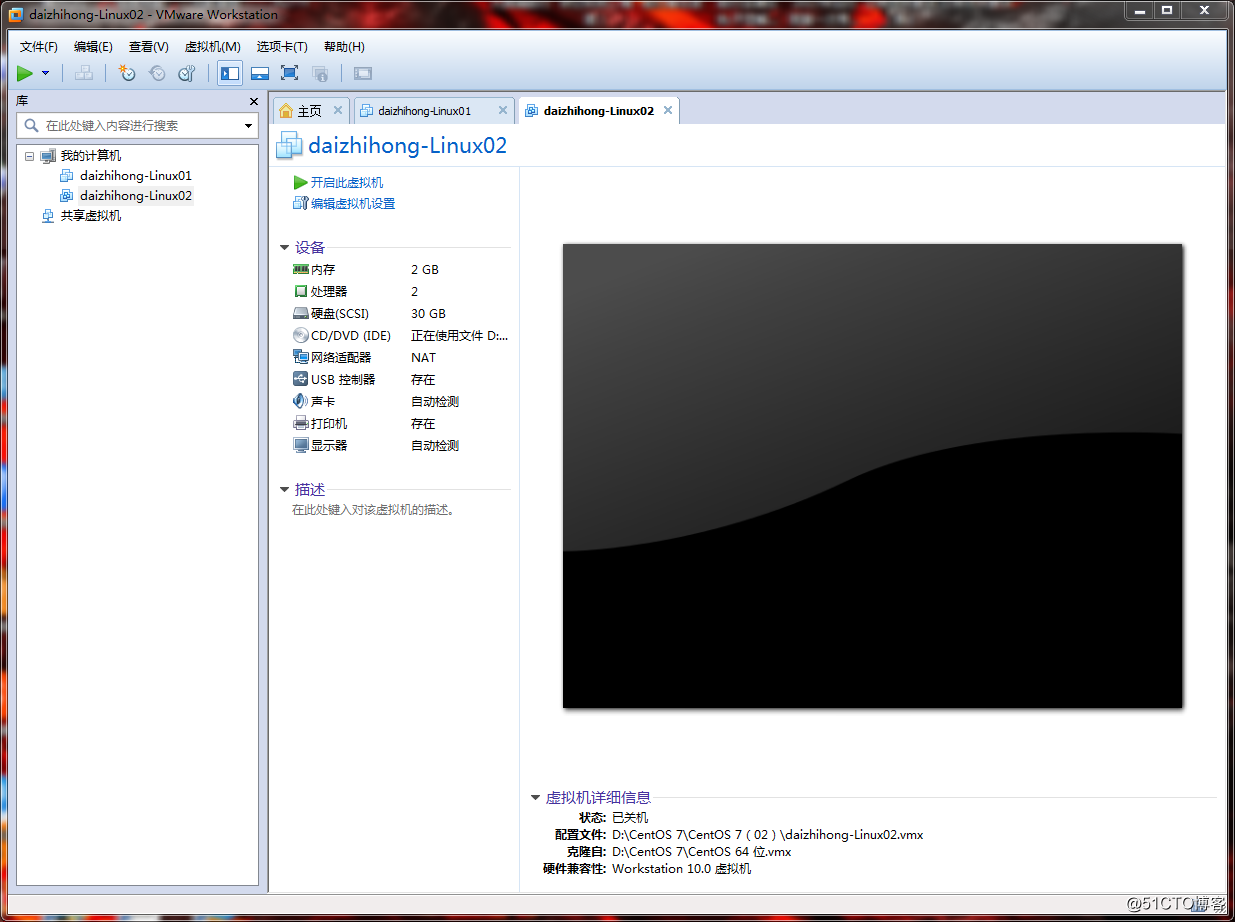Click the 正在使用文件 D:... CD/DVD value
This screenshot has height=922, width=1235.
click(x=460, y=336)
